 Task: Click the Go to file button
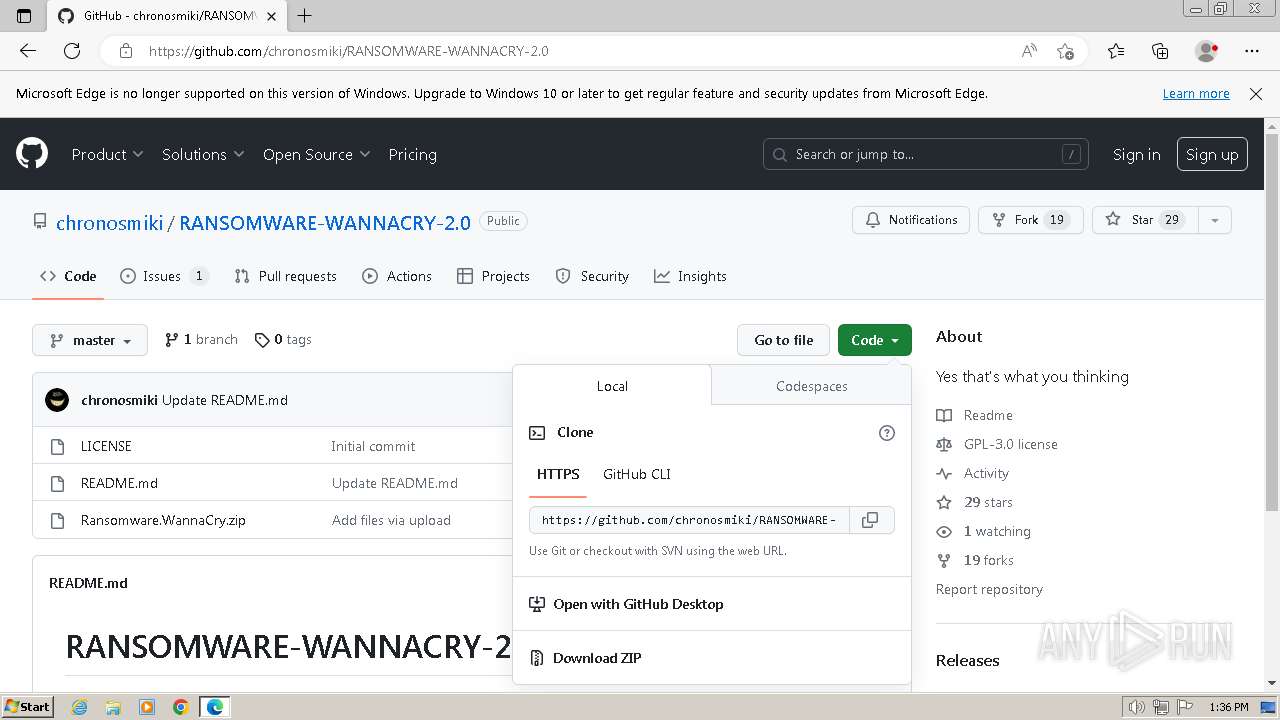tap(783, 340)
